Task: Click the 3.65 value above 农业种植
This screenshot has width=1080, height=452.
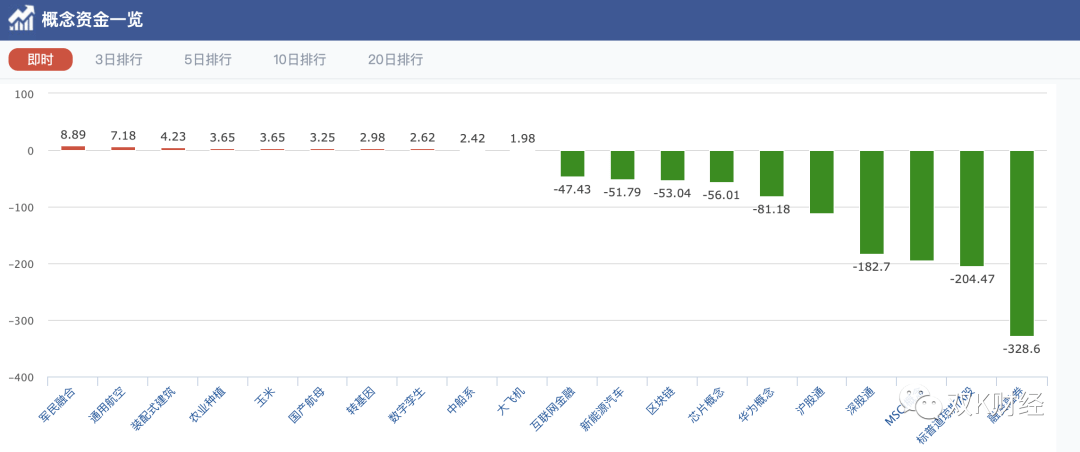Action: [223, 138]
